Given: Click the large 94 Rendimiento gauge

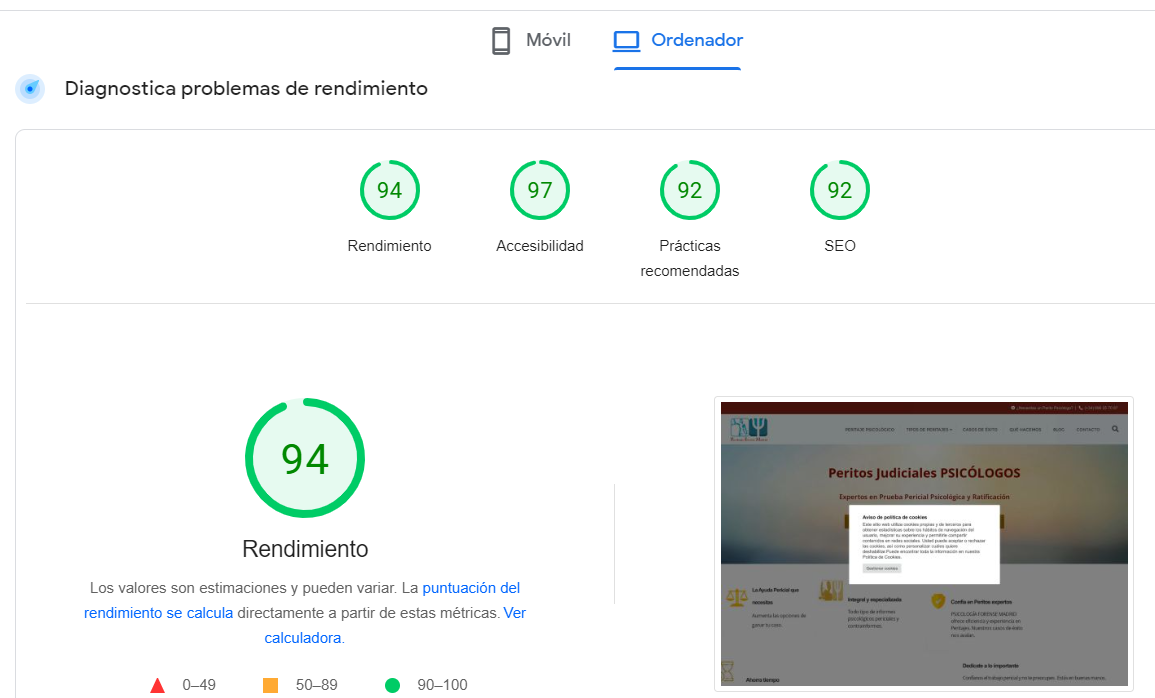Looking at the screenshot, I should [305, 458].
